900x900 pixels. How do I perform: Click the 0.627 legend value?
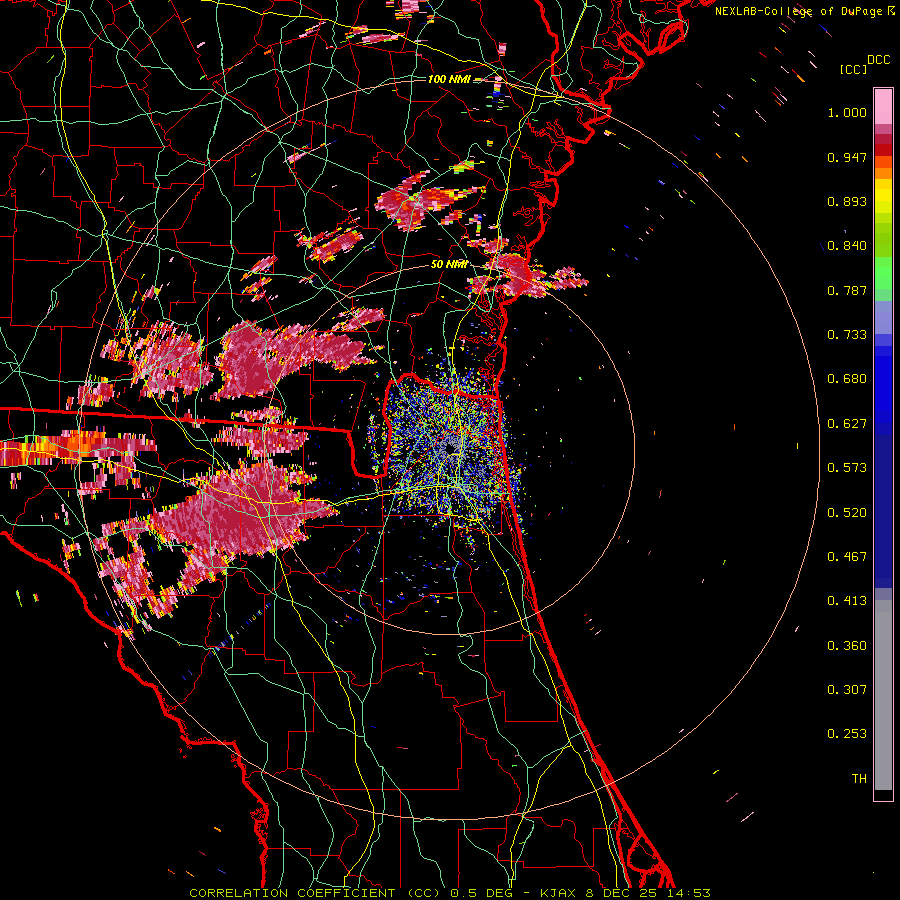[847, 424]
